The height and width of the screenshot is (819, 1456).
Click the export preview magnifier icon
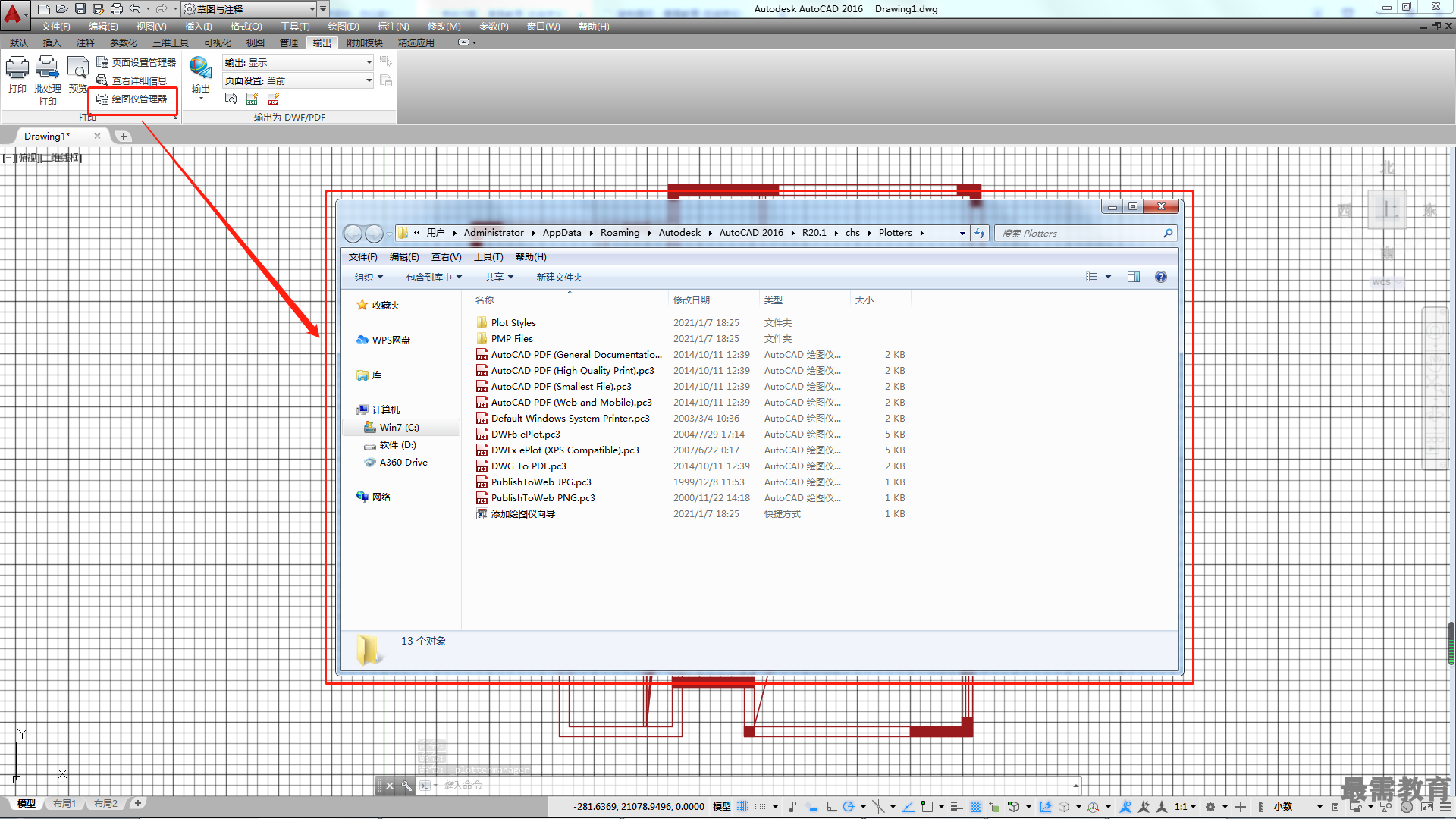pos(231,99)
